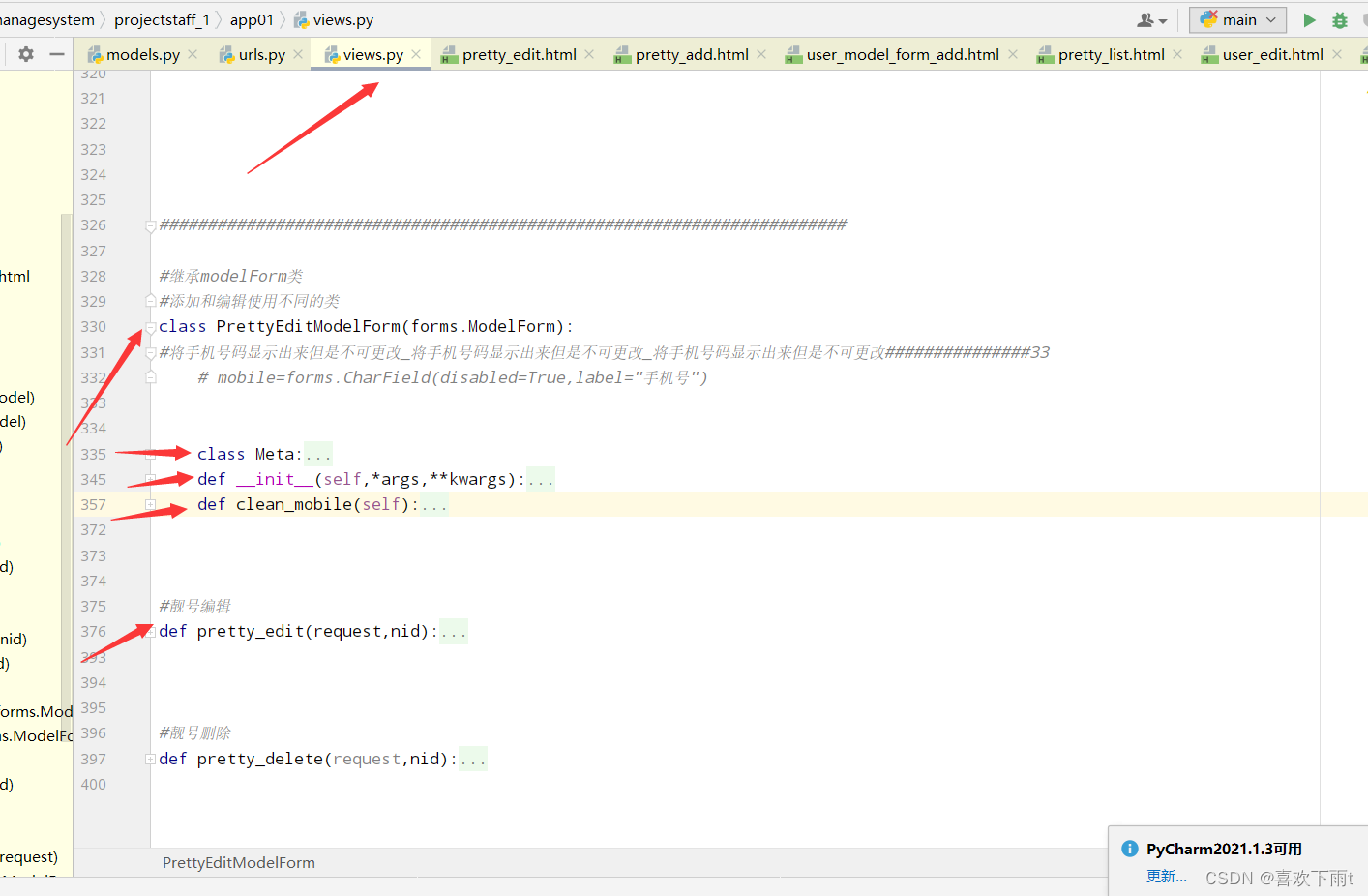Image resolution: width=1368 pixels, height=896 pixels.
Task: Collapse the PrettyEditModelForm class
Action: pos(151,327)
